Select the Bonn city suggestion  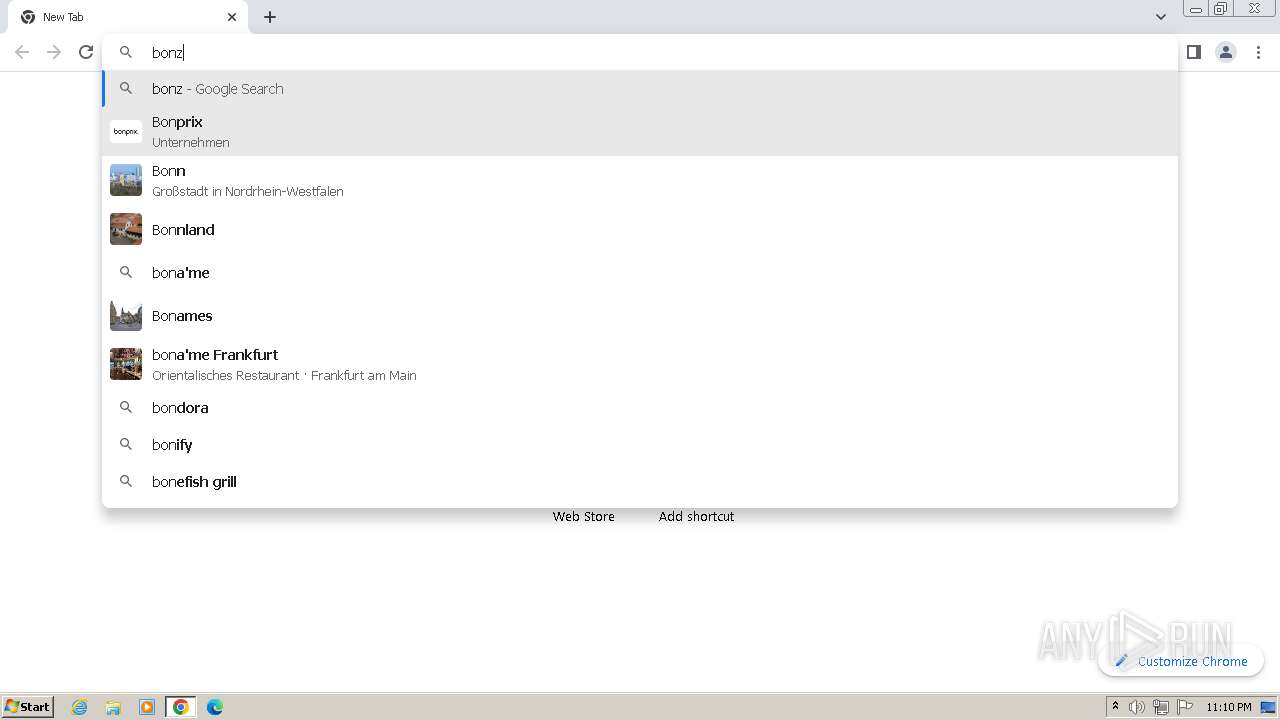pyautogui.click(x=640, y=180)
